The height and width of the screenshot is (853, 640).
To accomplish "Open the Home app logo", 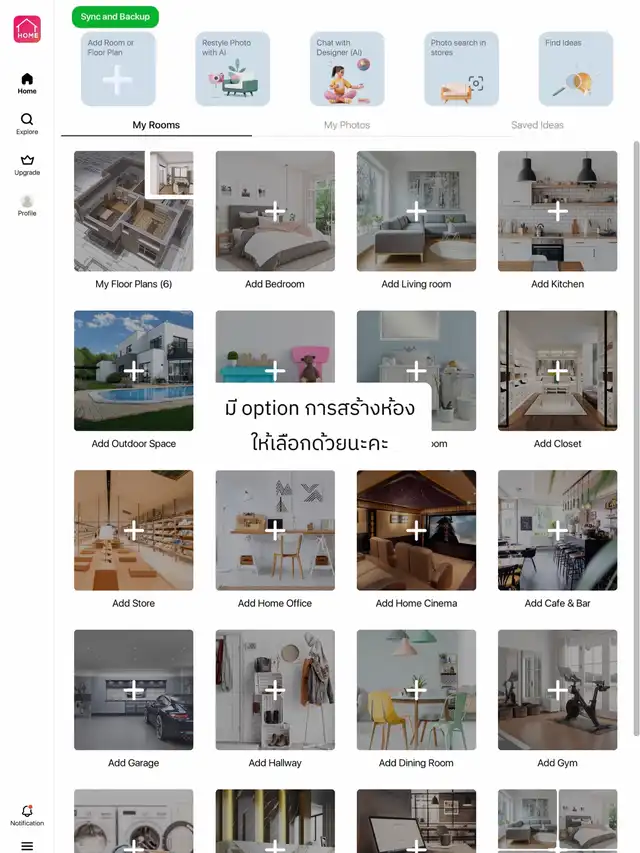I will pyautogui.click(x=27, y=29).
